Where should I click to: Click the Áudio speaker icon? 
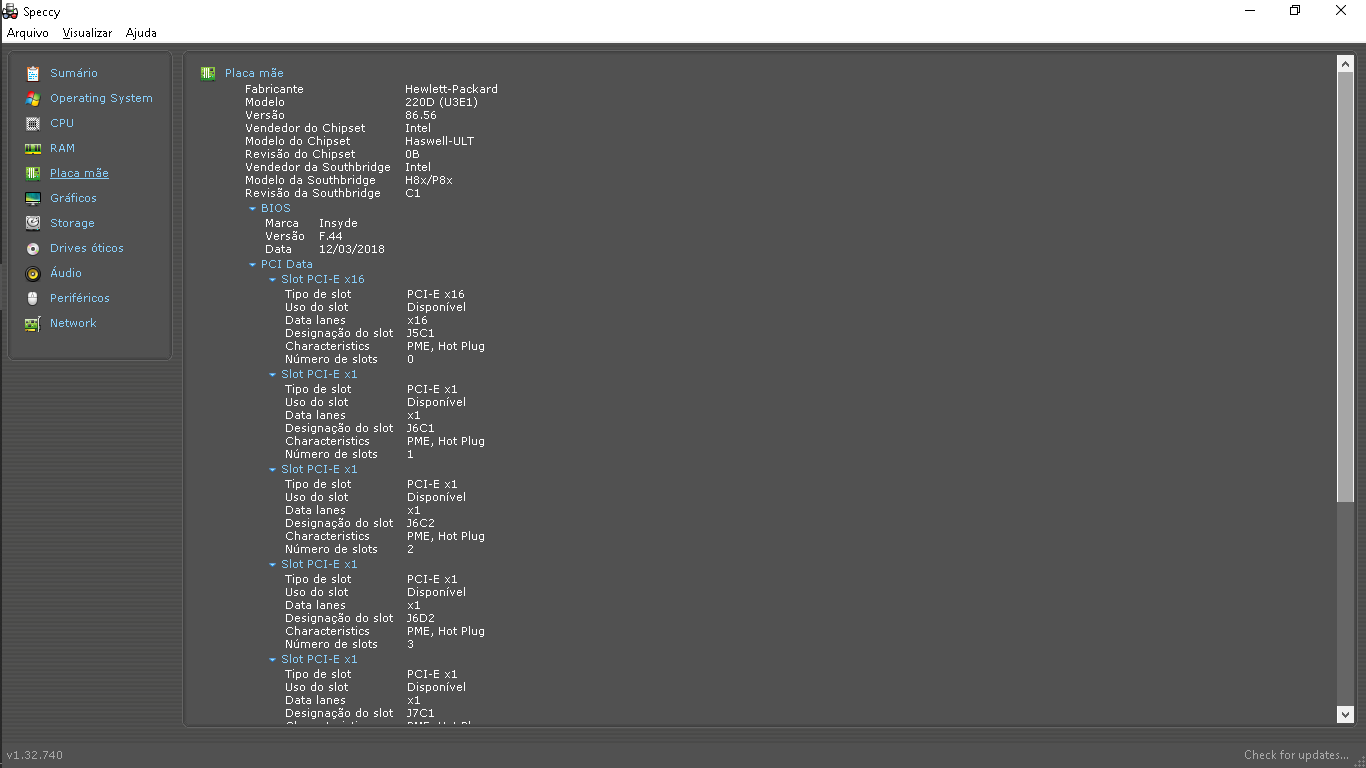click(33, 273)
